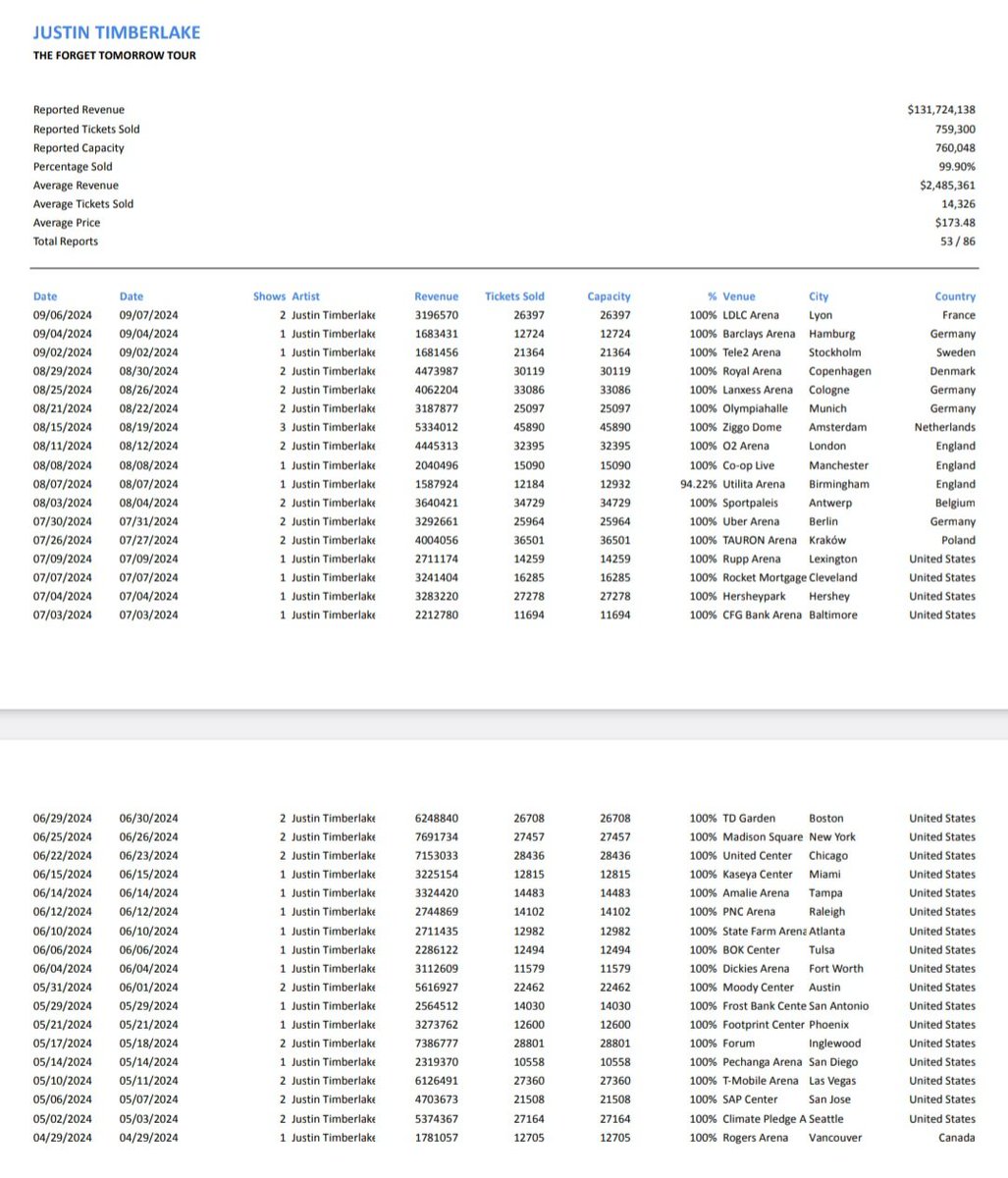This screenshot has width=1008, height=1178.
Task: Click TAURON Arena venue cell
Action: pos(760,540)
